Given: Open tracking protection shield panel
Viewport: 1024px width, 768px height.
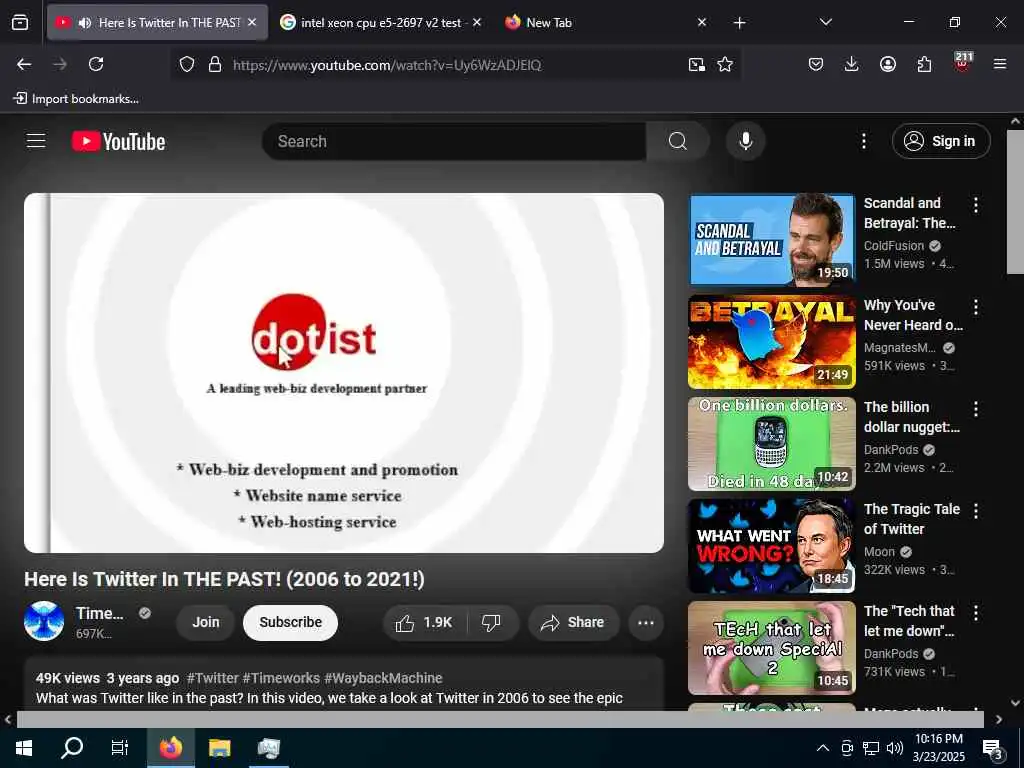Looking at the screenshot, I should pos(187,65).
